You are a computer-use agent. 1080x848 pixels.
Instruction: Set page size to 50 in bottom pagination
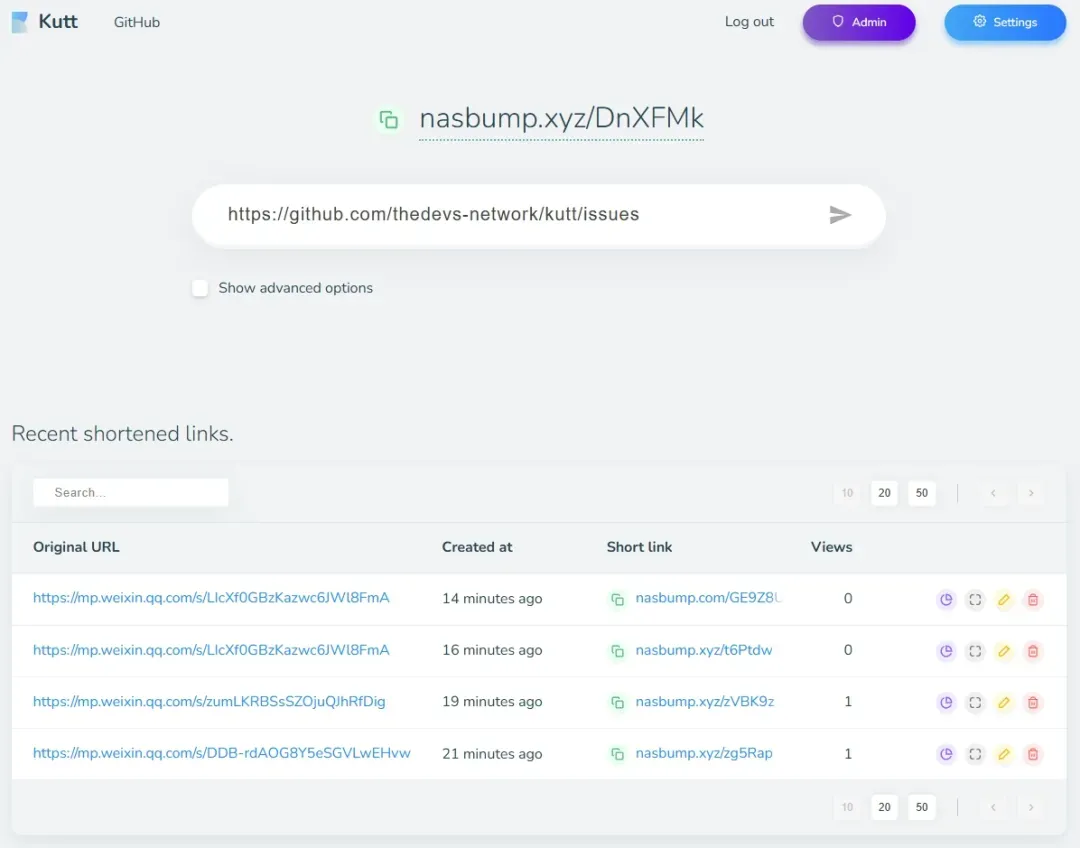922,807
